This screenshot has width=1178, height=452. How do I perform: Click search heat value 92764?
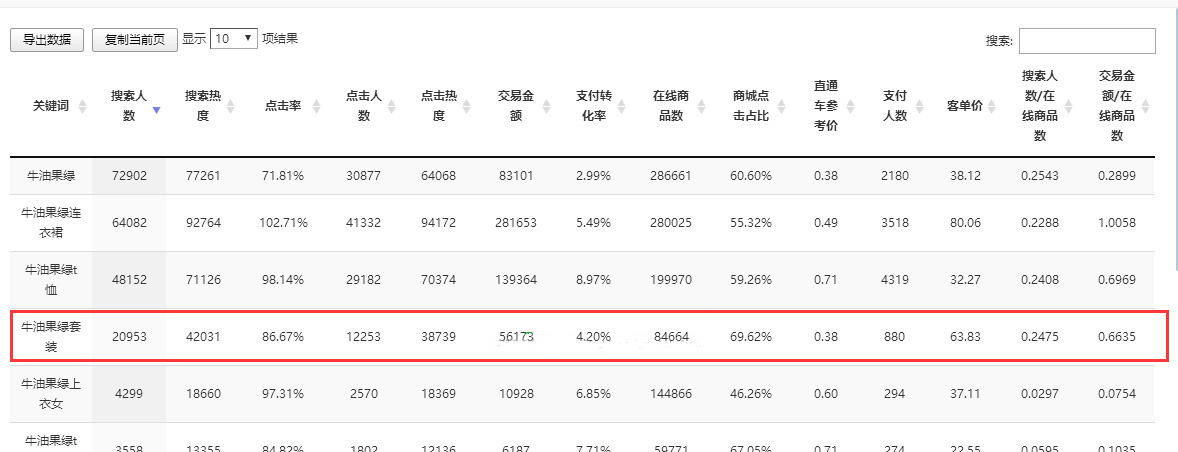point(202,223)
